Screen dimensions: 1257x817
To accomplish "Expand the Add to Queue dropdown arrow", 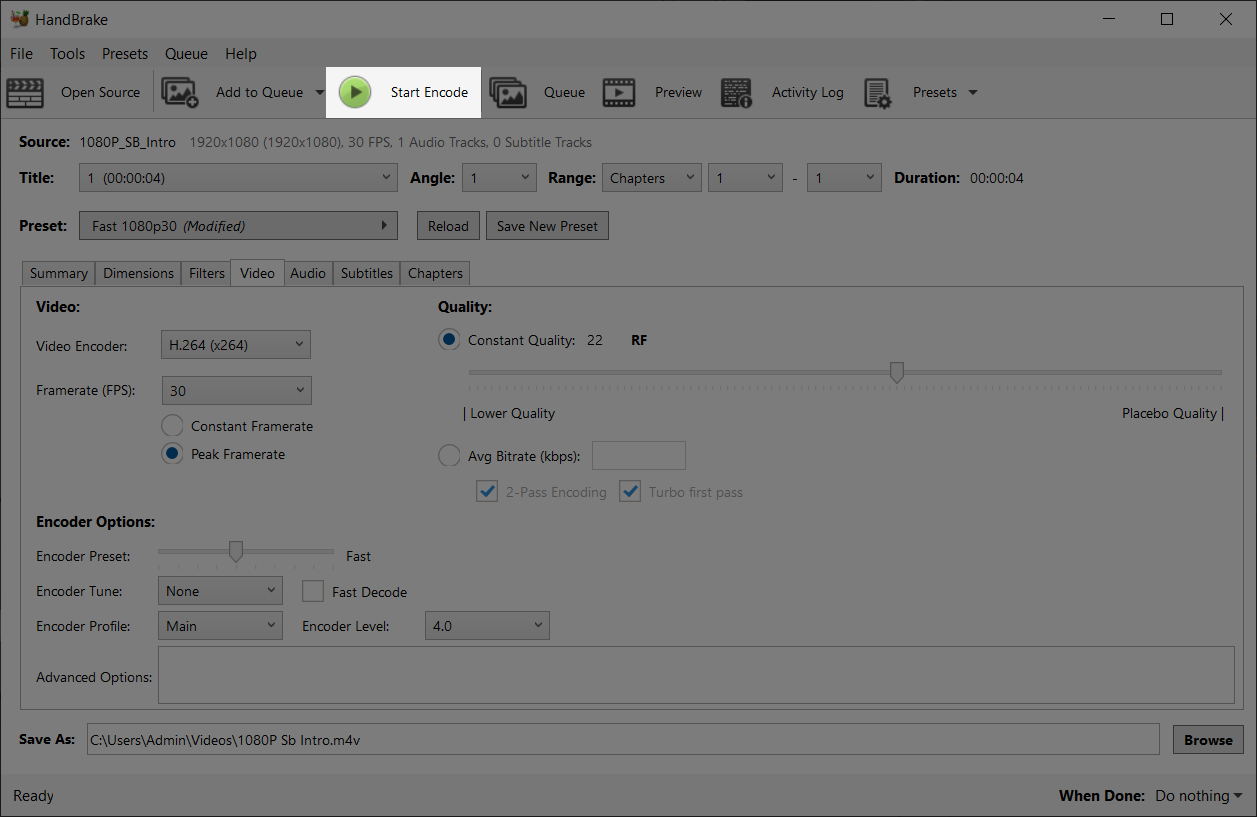I will pos(320,92).
